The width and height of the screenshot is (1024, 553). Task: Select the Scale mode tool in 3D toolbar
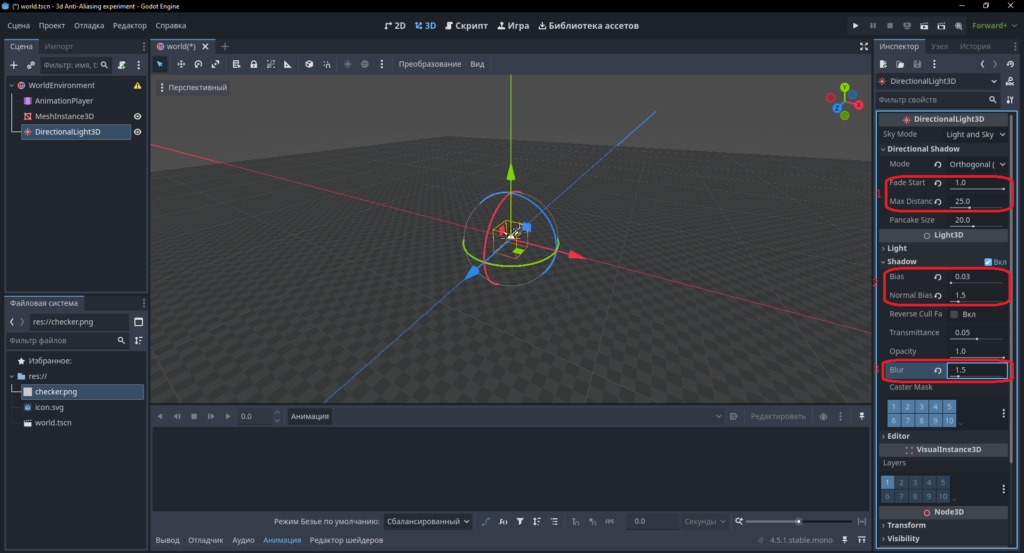pos(216,64)
